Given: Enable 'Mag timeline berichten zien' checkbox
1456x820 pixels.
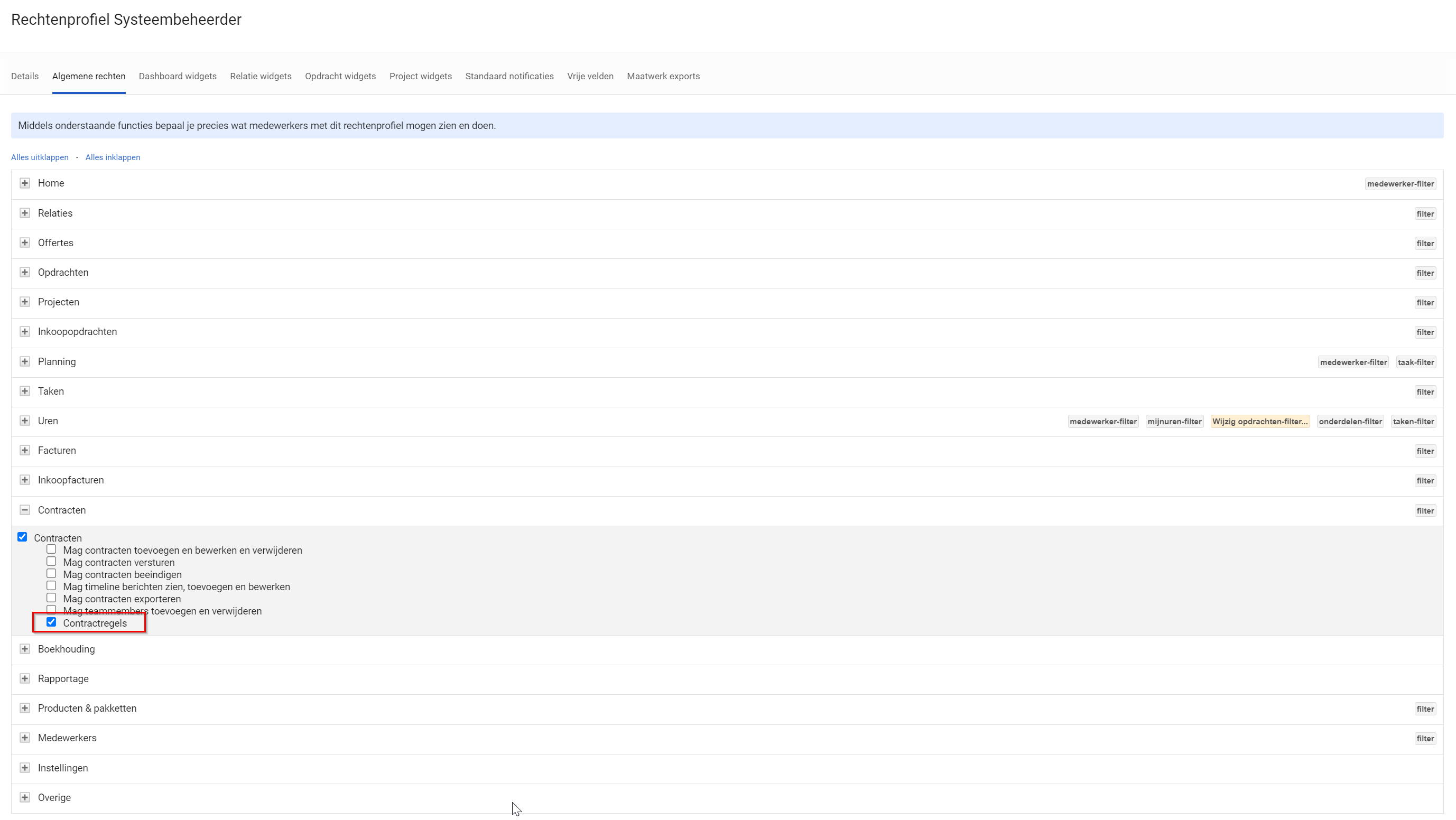Looking at the screenshot, I should pyautogui.click(x=51, y=586).
